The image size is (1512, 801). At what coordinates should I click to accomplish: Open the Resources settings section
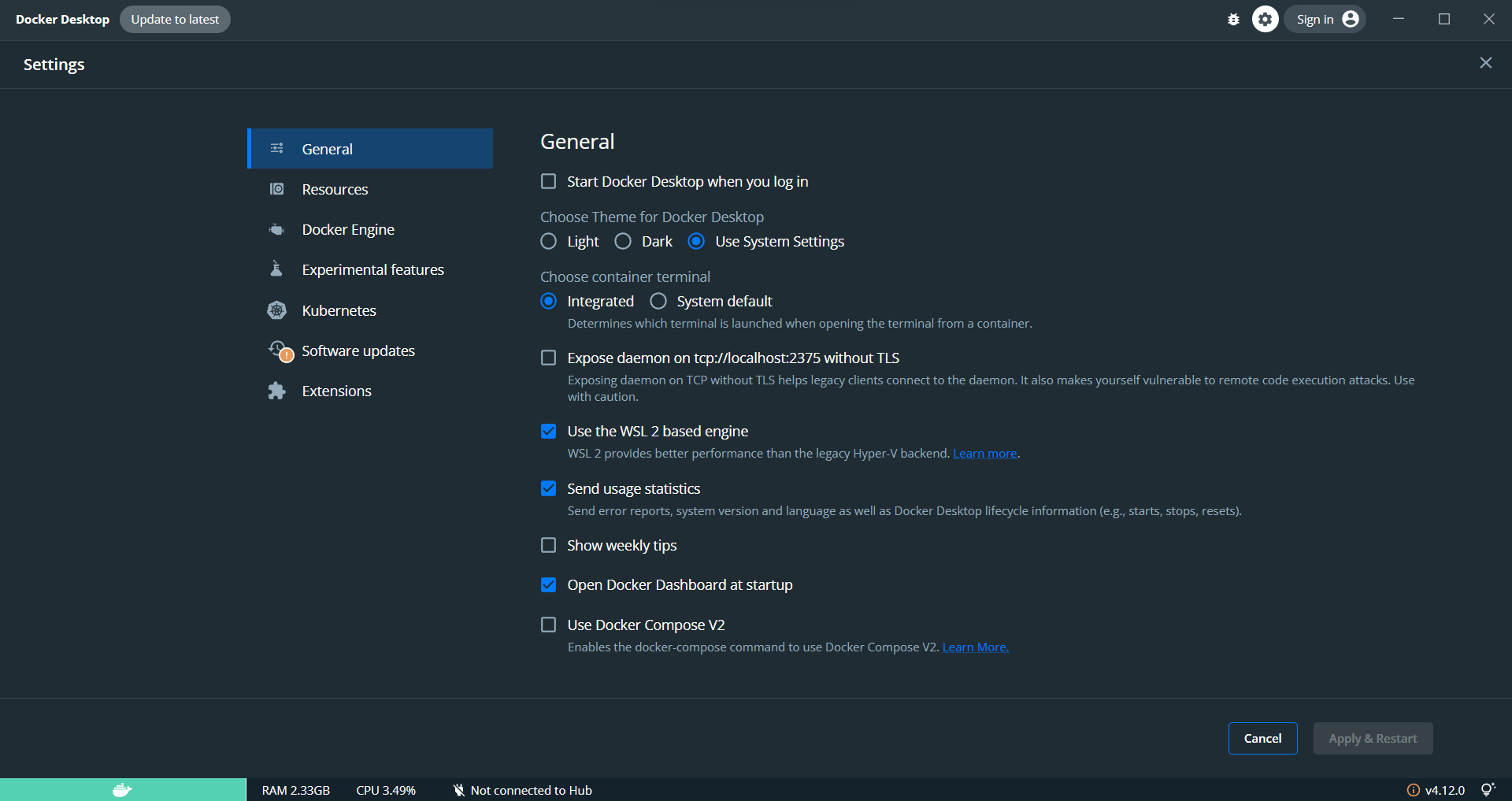coord(370,189)
